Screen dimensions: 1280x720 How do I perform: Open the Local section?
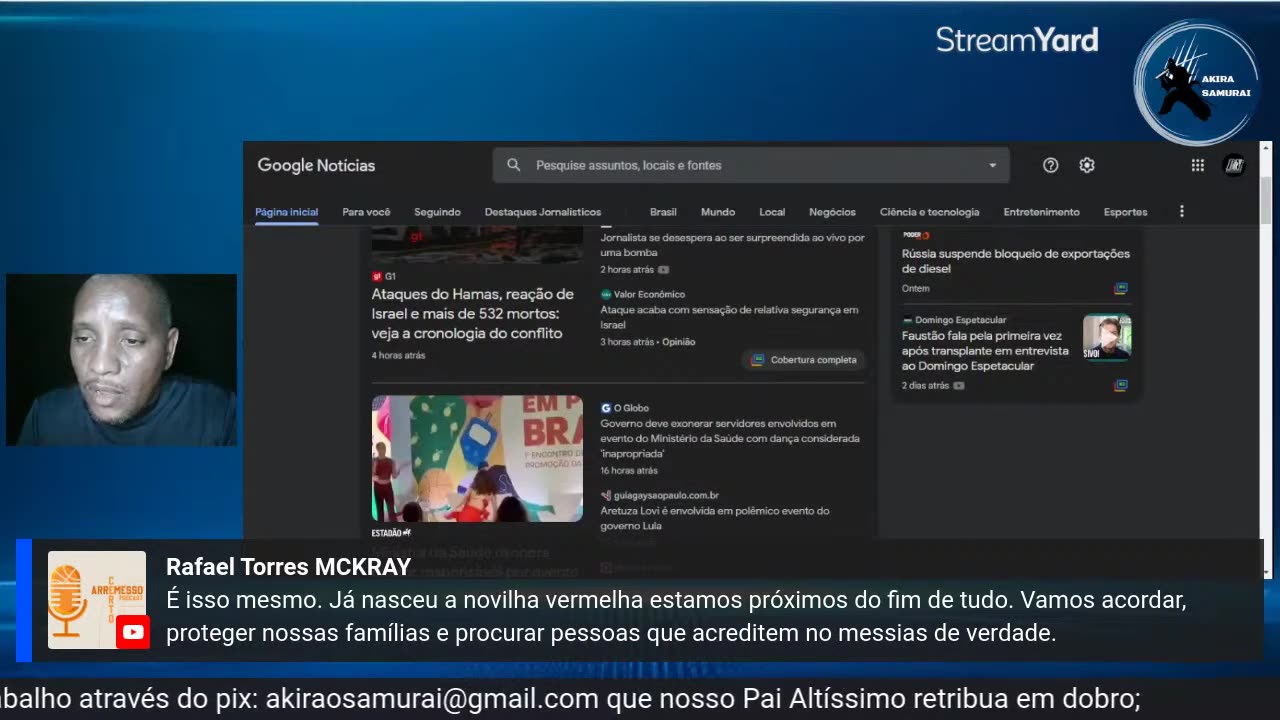click(x=772, y=212)
